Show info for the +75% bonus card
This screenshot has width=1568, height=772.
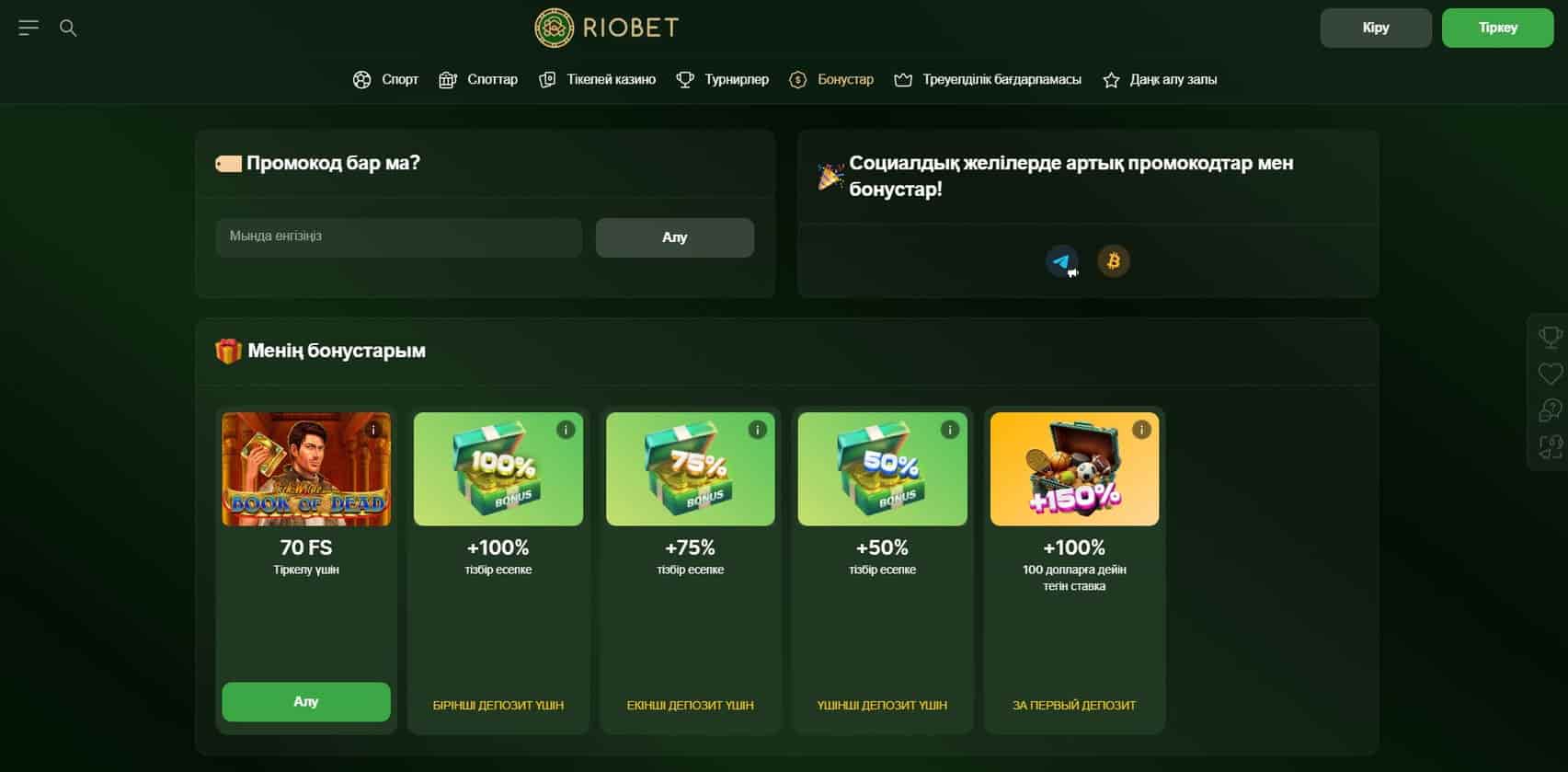[x=758, y=430]
